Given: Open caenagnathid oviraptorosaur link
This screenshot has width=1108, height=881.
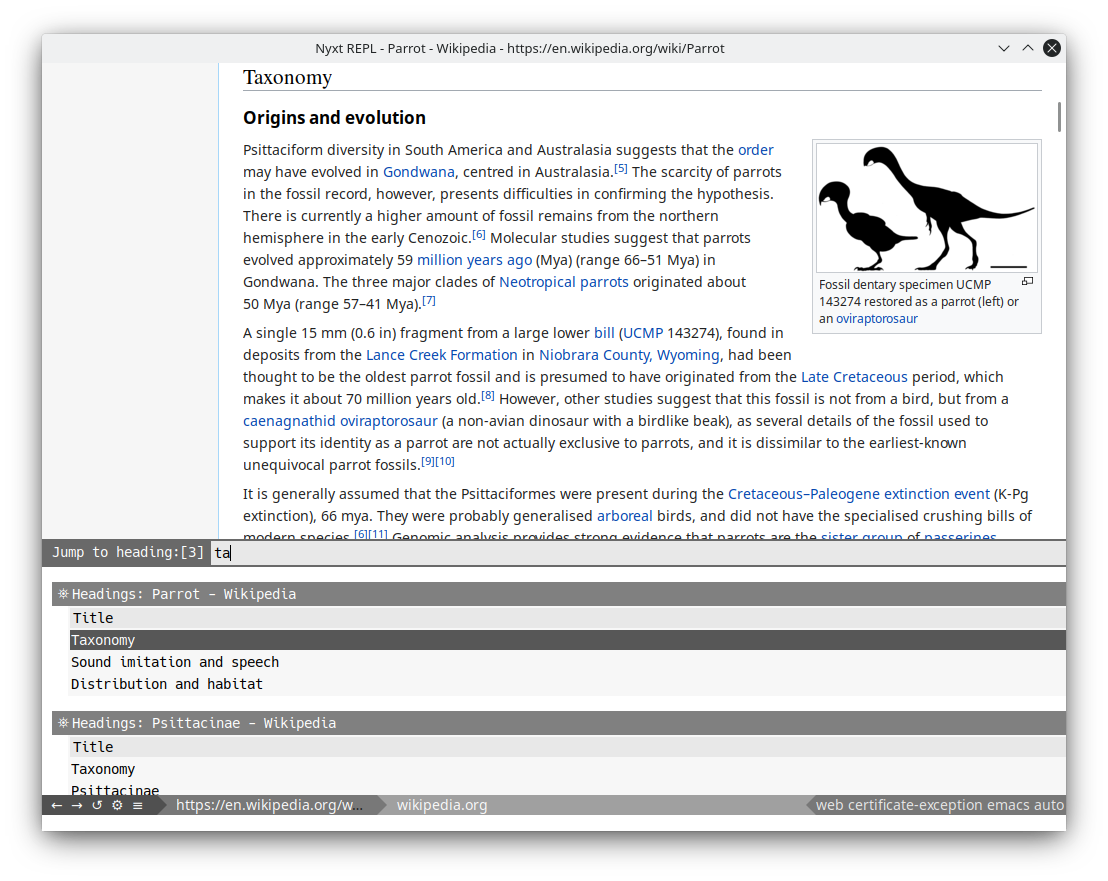Looking at the screenshot, I should (340, 421).
